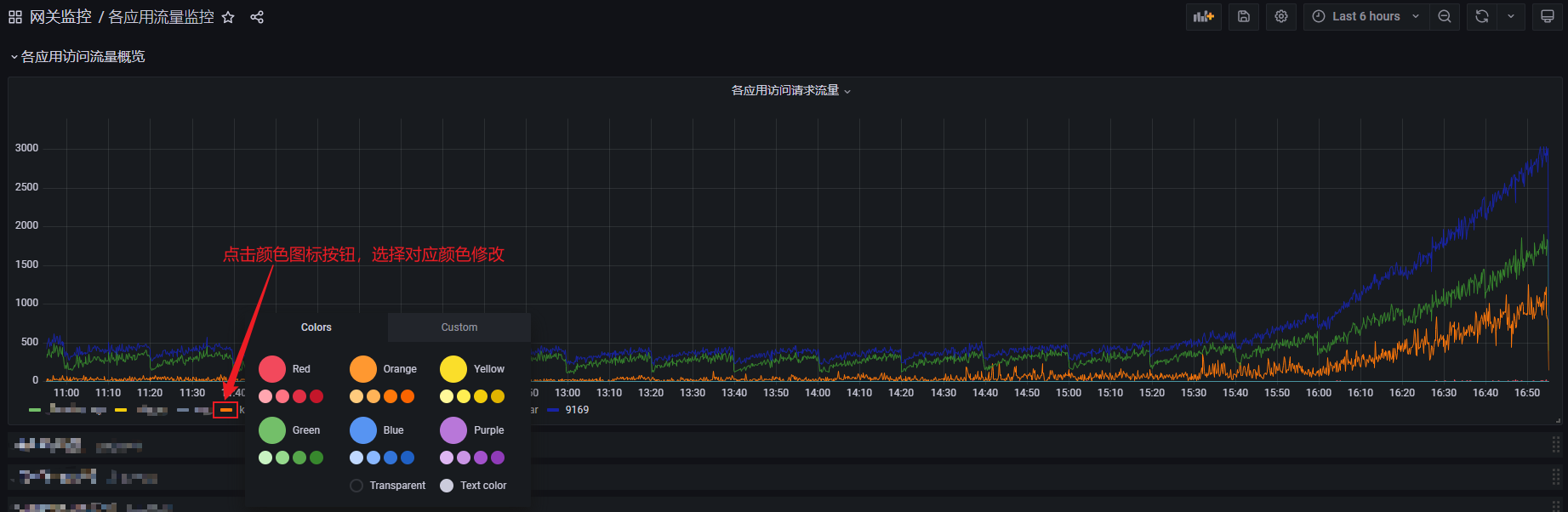
Task: Choose the lightest blue shade
Action: pyautogui.click(x=356, y=458)
